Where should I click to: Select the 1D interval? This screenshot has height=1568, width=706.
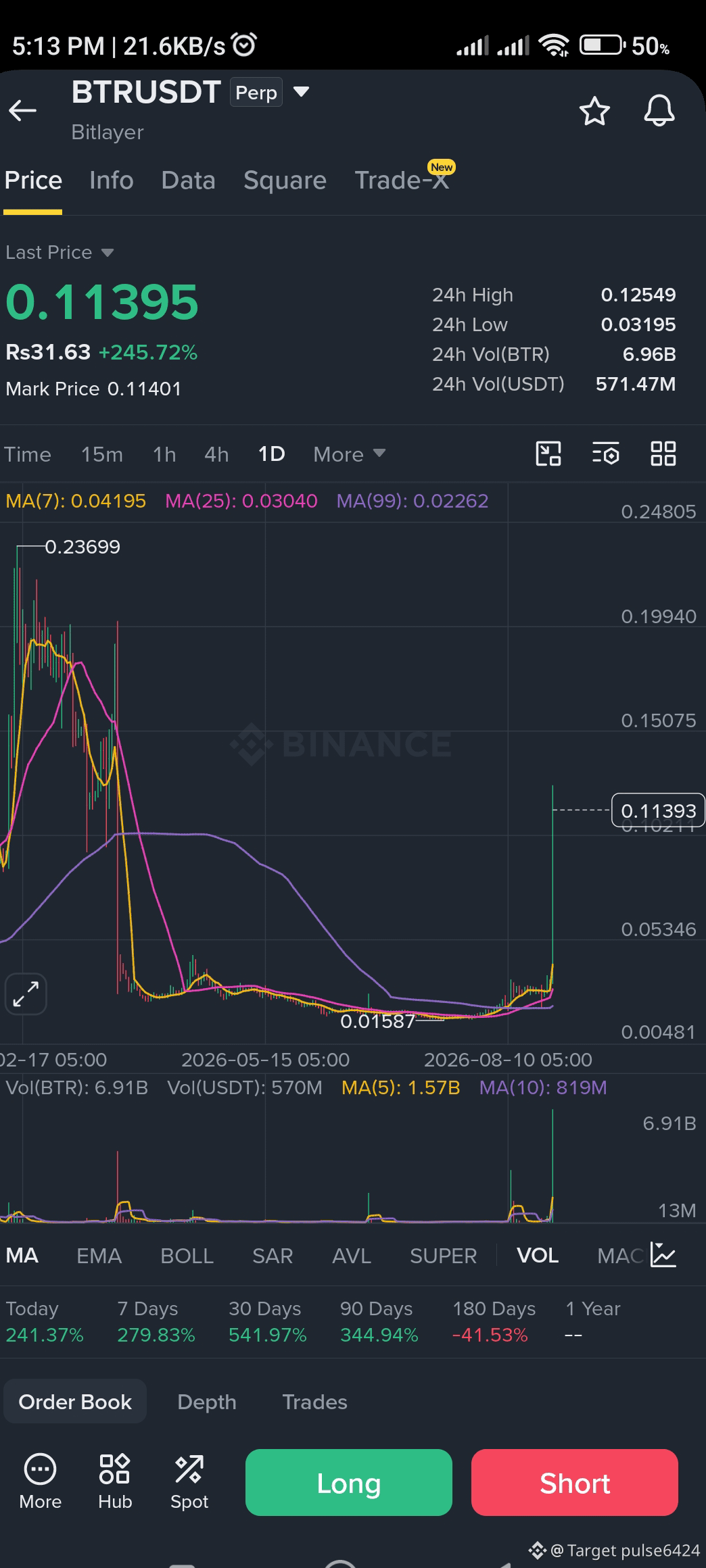(271, 454)
